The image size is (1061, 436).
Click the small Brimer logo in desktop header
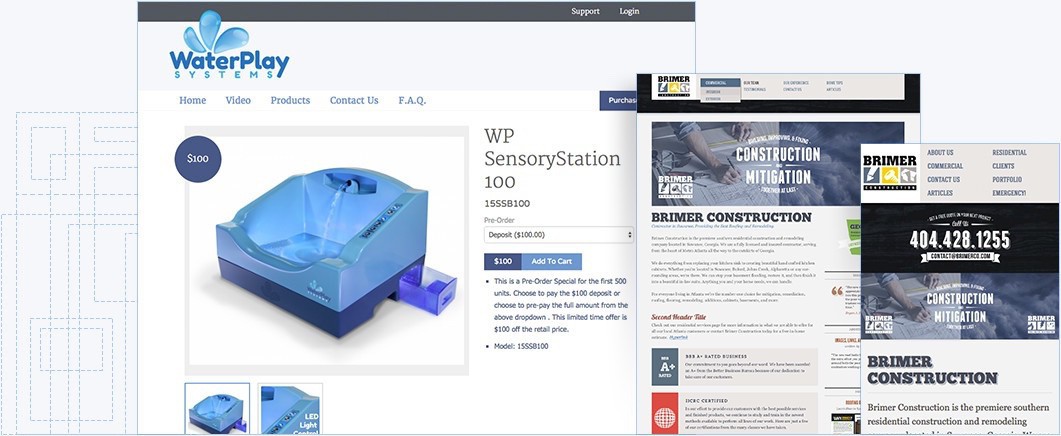tap(674, 87)
